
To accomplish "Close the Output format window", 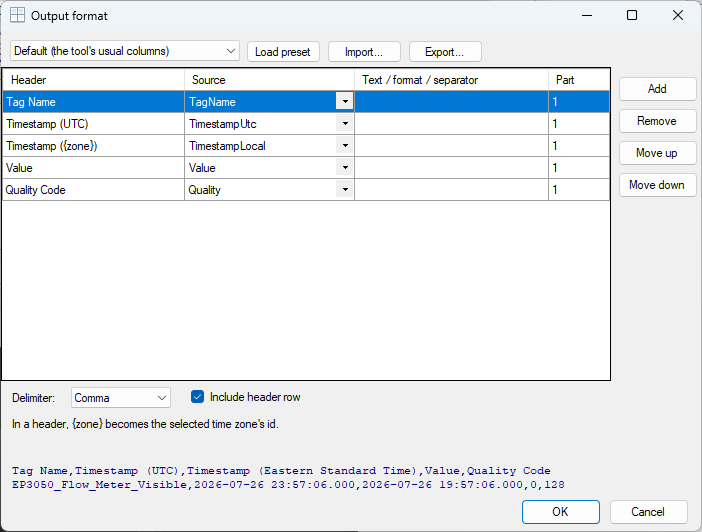I will [678, 15].
